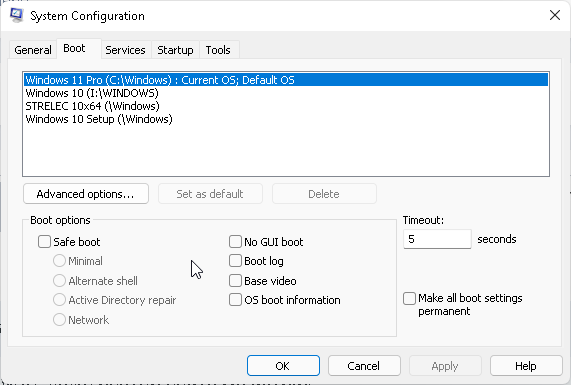Switch to the General tab
Viewport: 571px width, 385px height.
pos(33,50)
